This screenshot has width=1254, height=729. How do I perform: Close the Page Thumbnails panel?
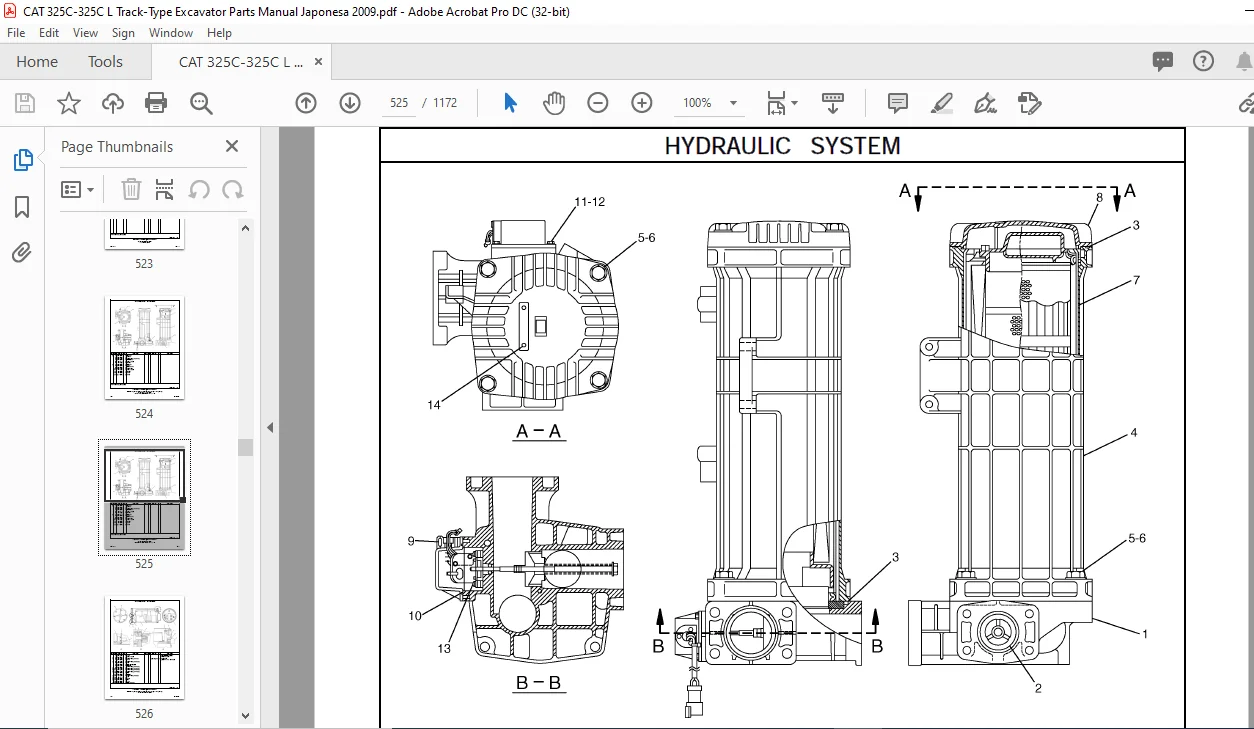coord(232,146)
